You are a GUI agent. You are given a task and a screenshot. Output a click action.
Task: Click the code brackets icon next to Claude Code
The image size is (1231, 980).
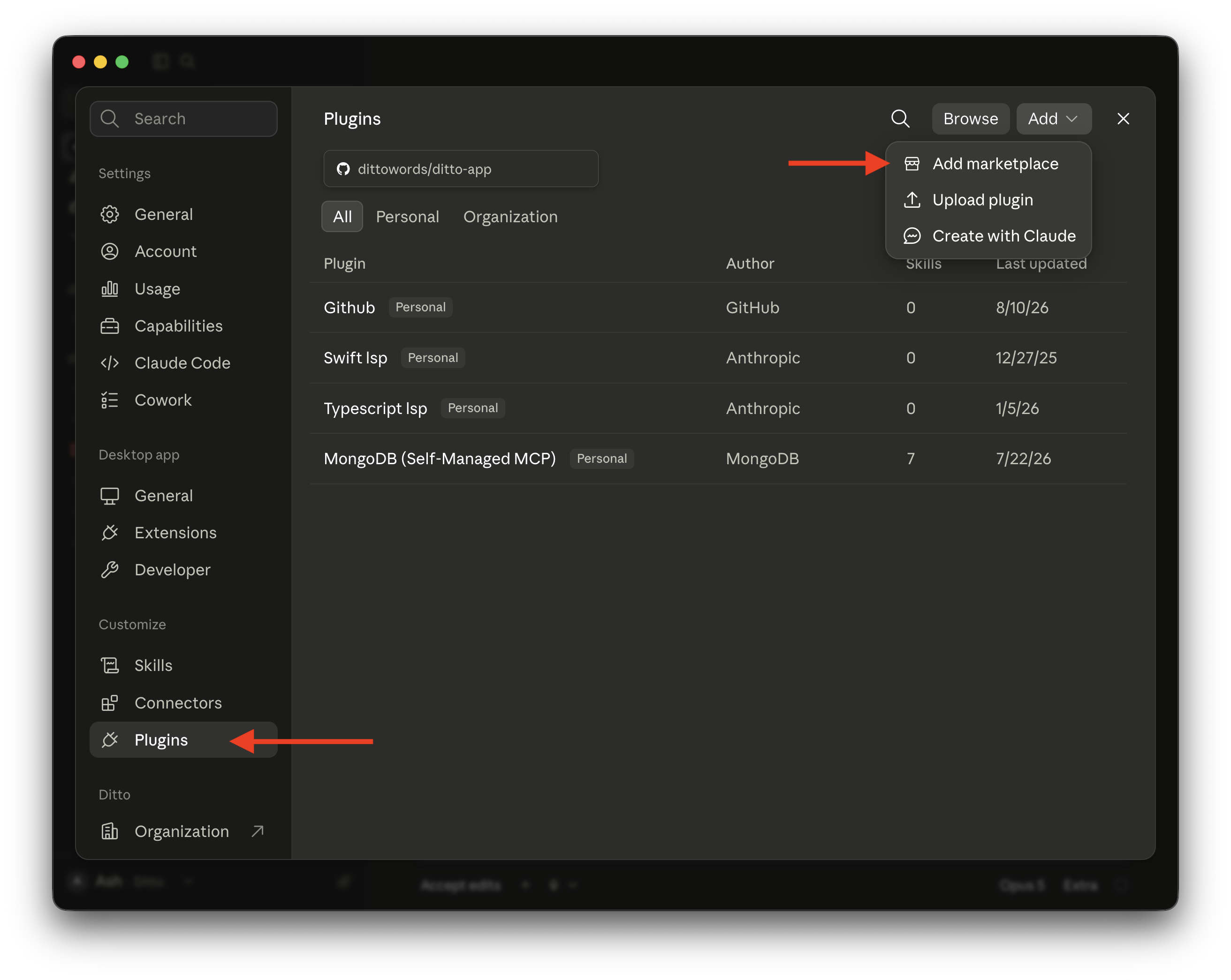109,363
